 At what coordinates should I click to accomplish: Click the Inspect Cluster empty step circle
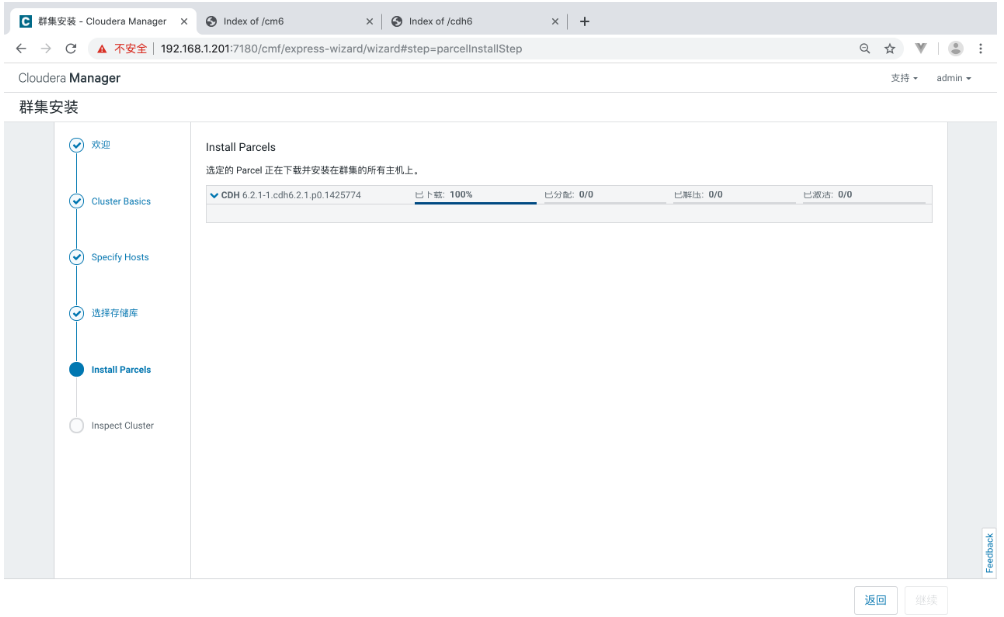pos(76,426)
